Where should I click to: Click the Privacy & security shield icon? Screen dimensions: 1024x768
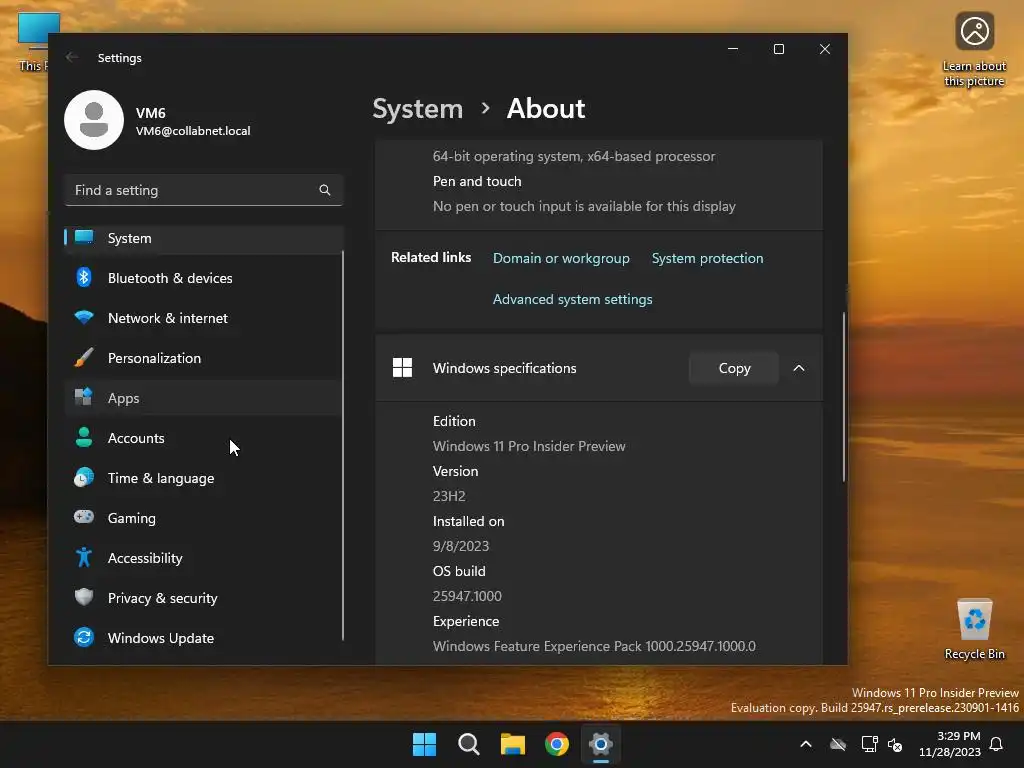click(x=84, y=597)
